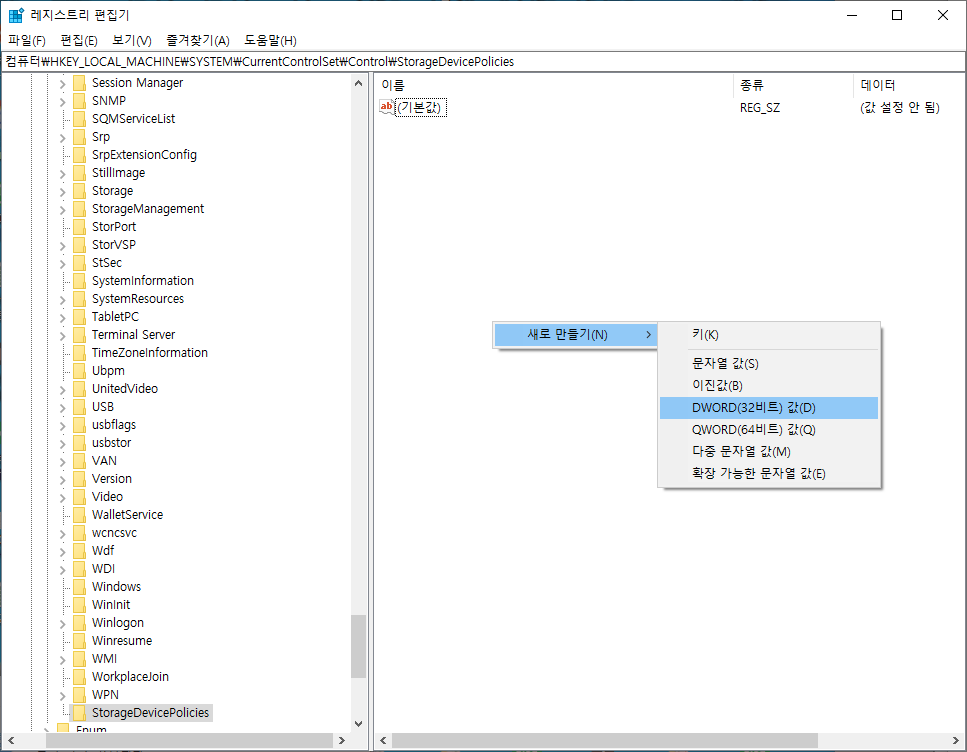
Task: Open the 편집(E) menu
Action: pyautogui.click(x=79, y=41)
